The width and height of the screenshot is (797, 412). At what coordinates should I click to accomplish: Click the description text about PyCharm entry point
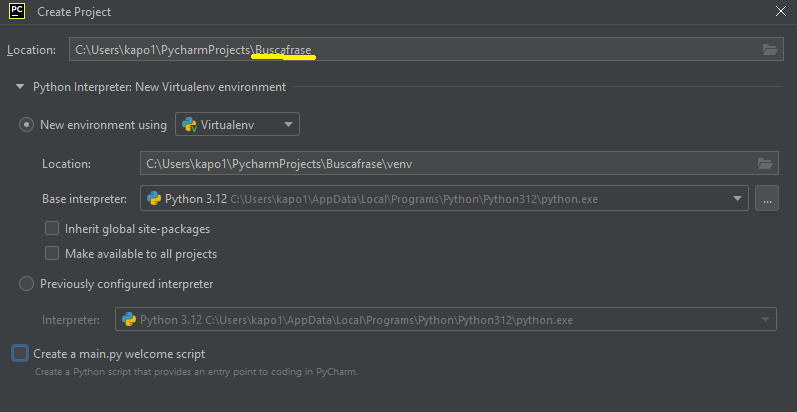coord(197,372)
